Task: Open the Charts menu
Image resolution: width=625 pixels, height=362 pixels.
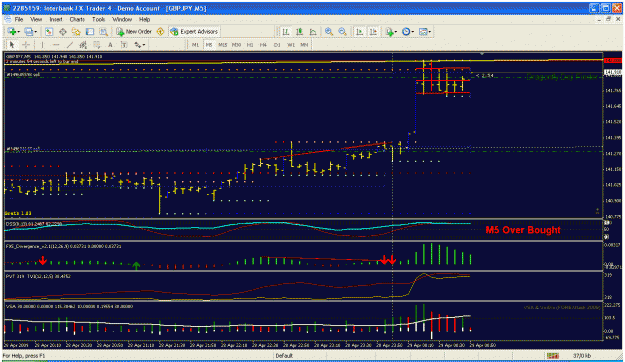Action: pyautogui.click(x=77, y=19)
